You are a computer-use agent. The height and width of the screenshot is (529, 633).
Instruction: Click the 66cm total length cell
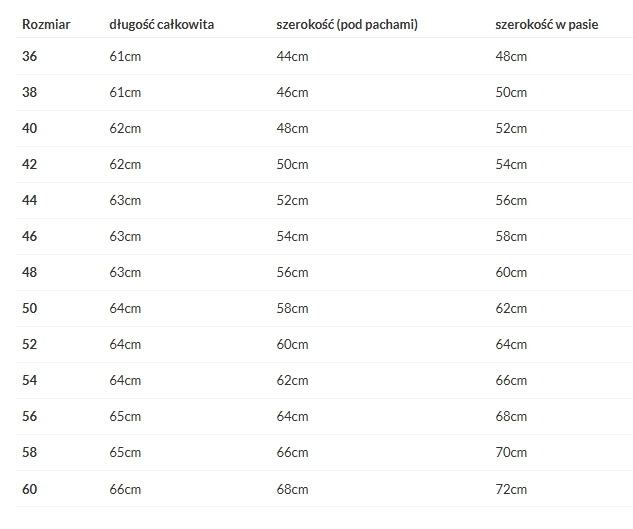pyautogui.click(x=125, y=489)
